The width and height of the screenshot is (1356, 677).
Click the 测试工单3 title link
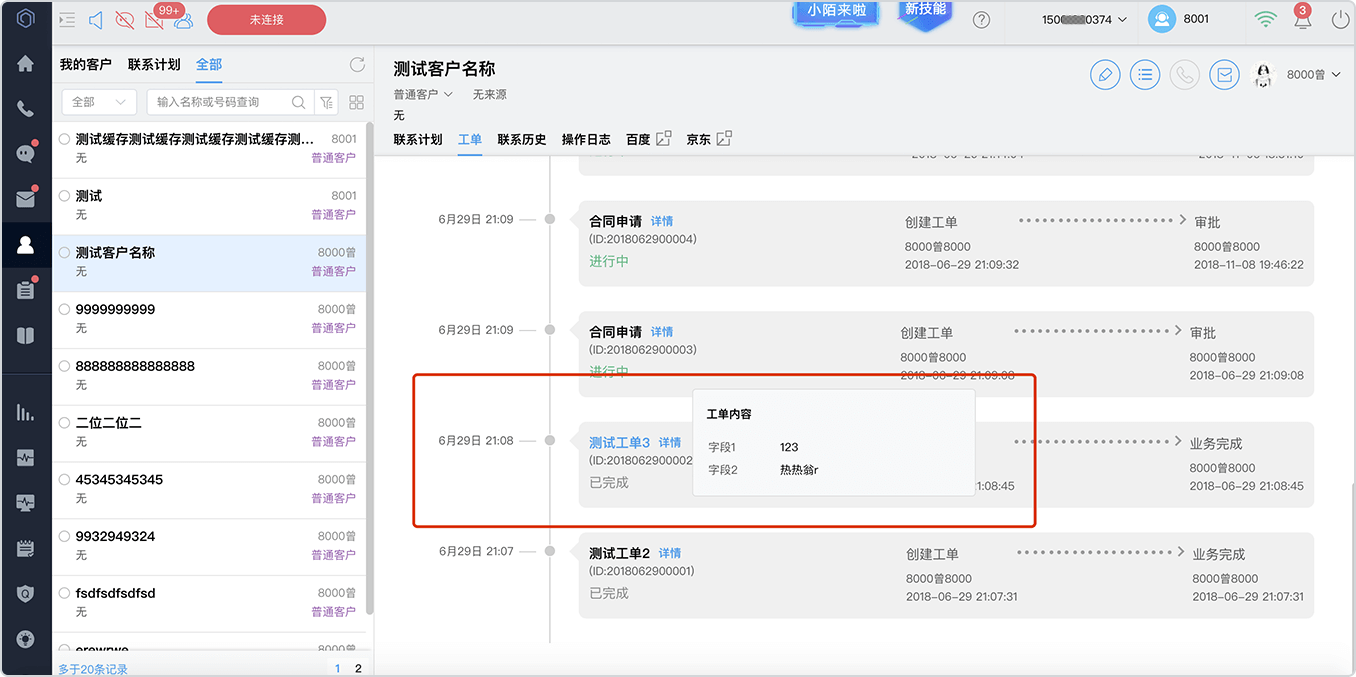(x=620, y=442)
